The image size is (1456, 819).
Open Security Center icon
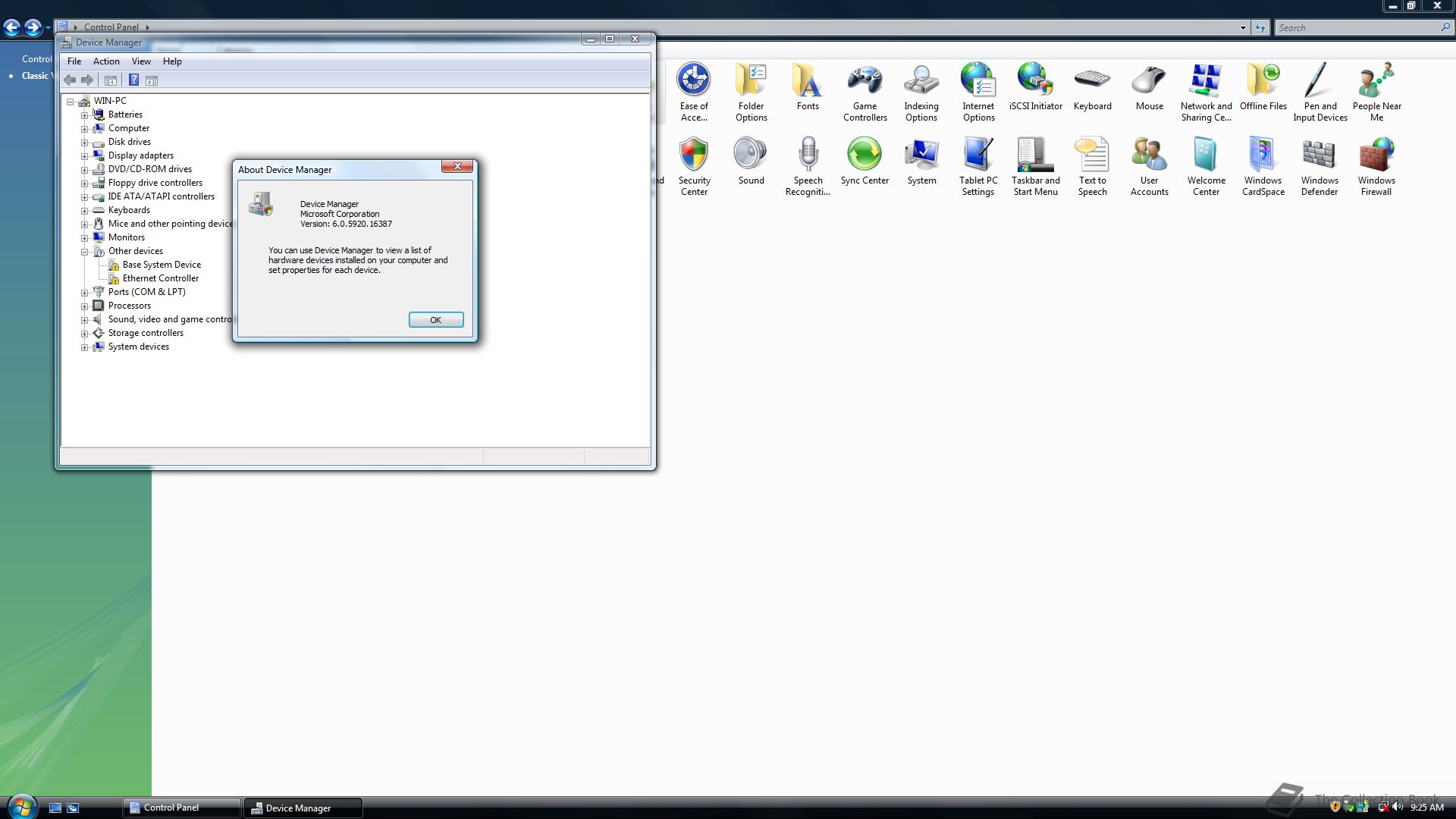(x=693, y=166)
